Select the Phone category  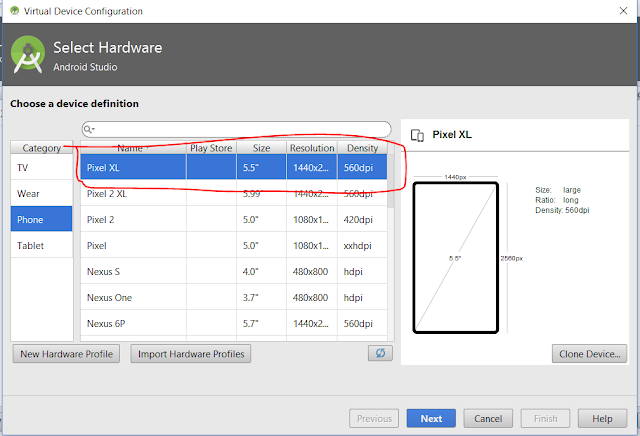tap(41, 219)
